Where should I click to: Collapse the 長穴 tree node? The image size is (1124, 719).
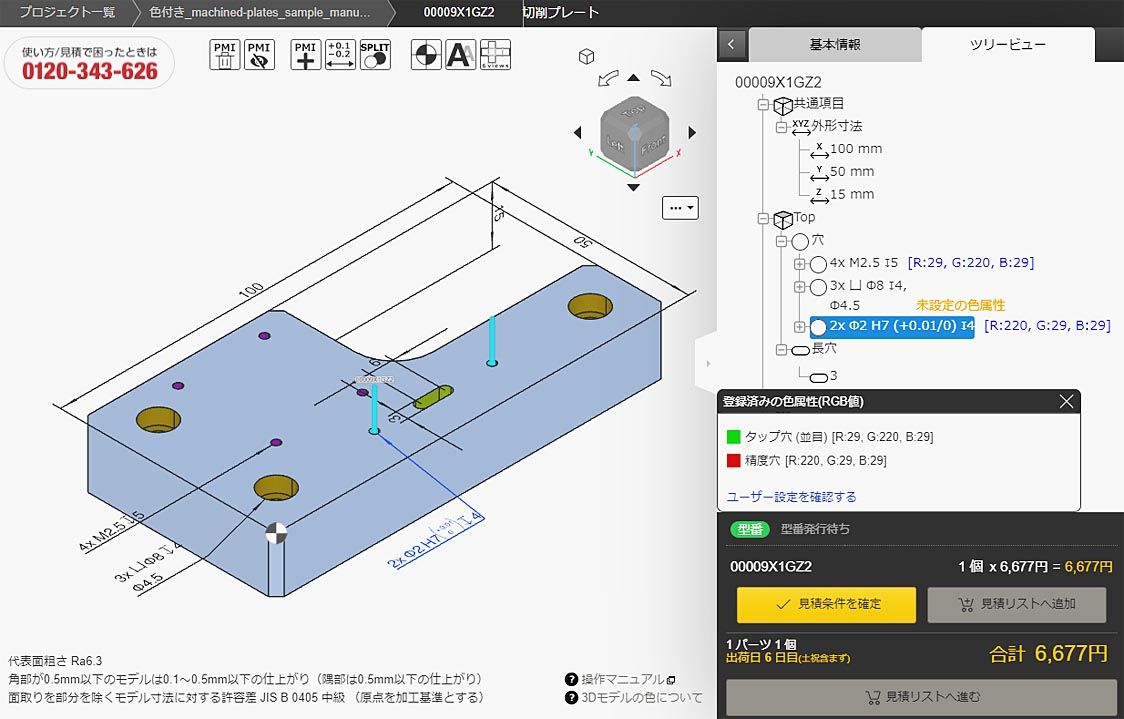pos(781,349)
